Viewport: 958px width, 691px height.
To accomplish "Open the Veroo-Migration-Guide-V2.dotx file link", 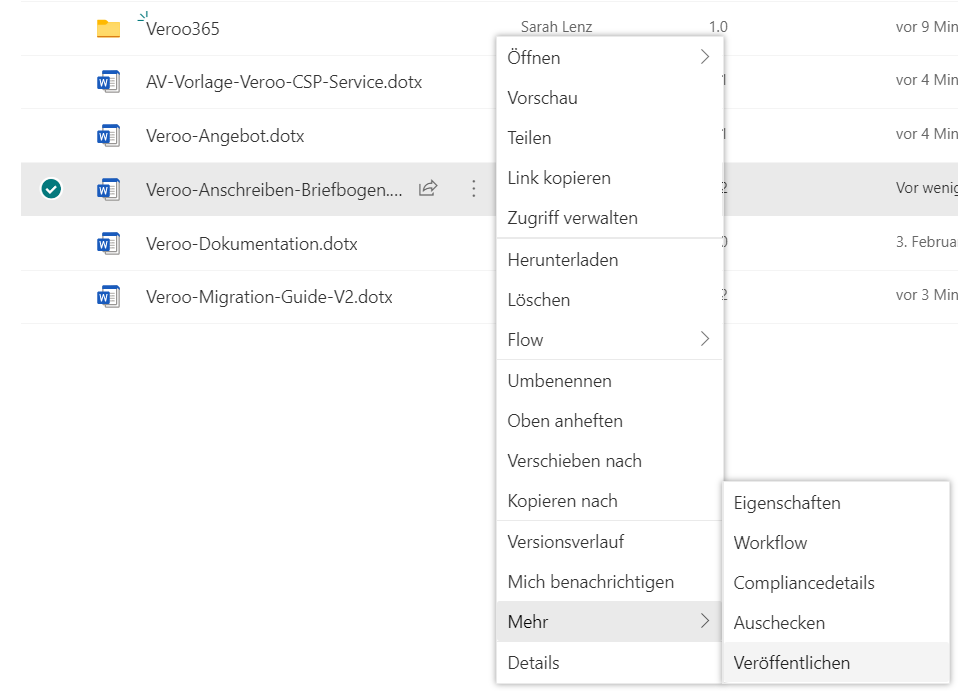I will coord(269,297).
